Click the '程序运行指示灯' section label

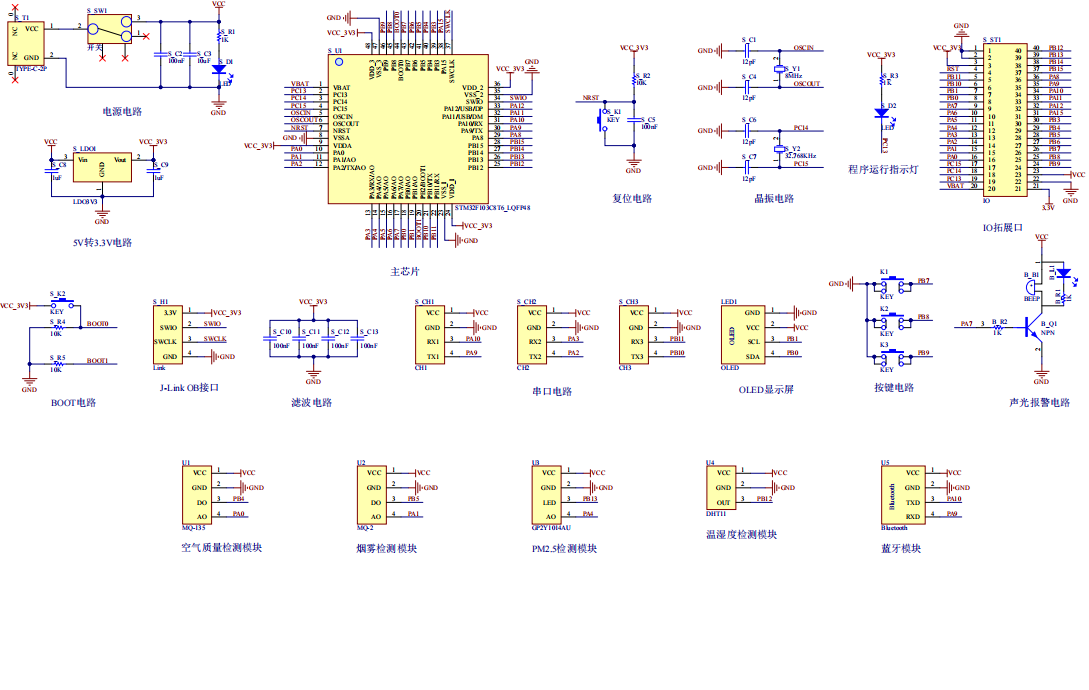pyautogui.click(x=883, y=170)
